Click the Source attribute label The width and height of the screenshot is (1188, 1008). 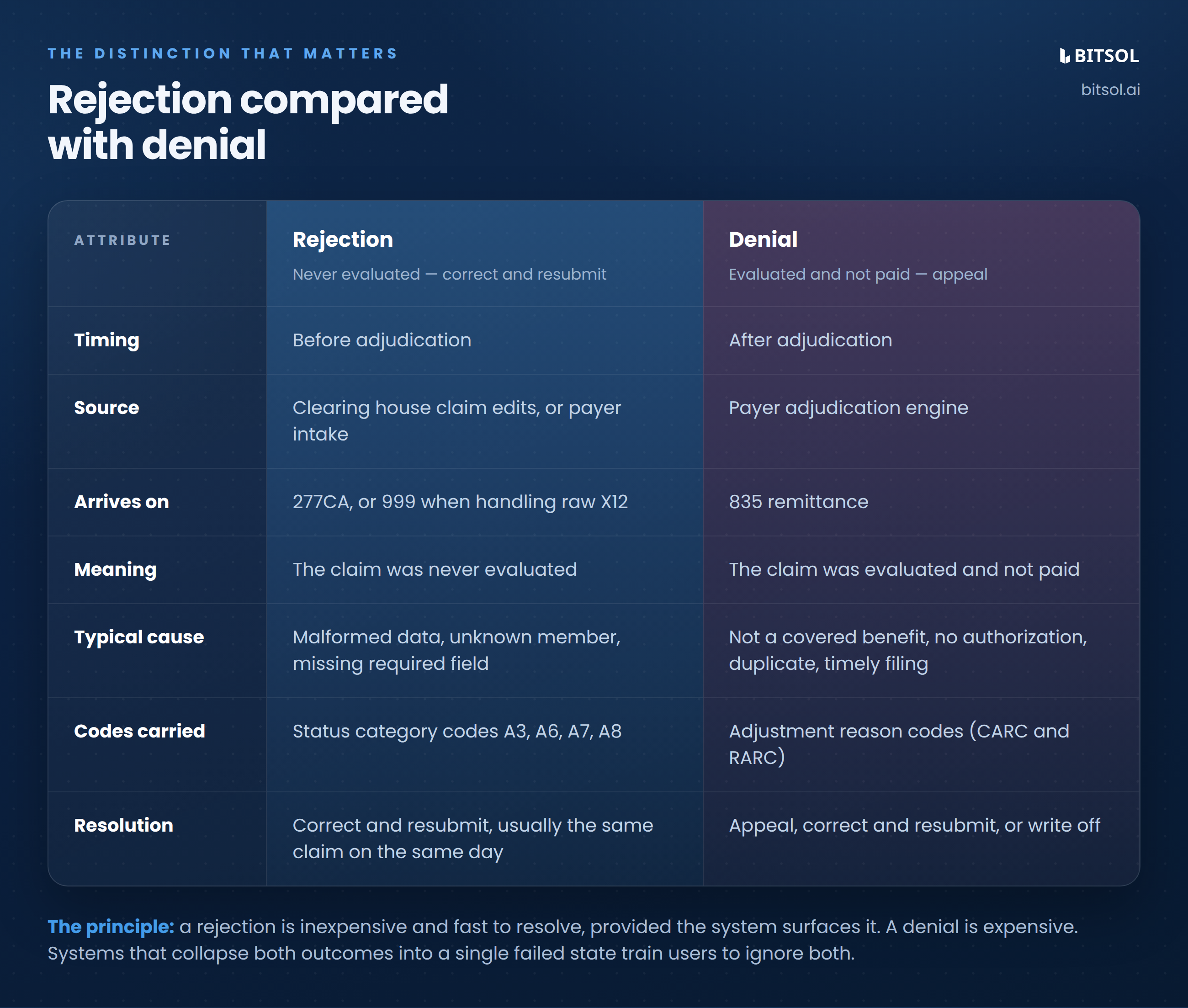[107, 408]
